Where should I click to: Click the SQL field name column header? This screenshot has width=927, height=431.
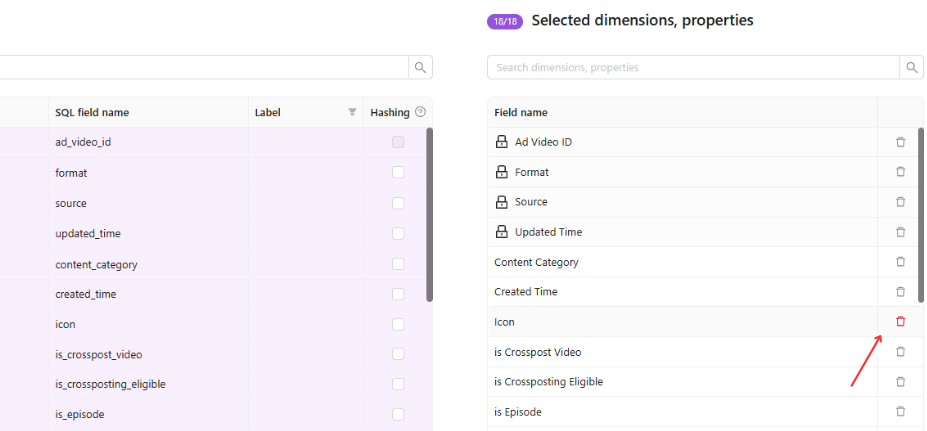click(x=92, y=112)
